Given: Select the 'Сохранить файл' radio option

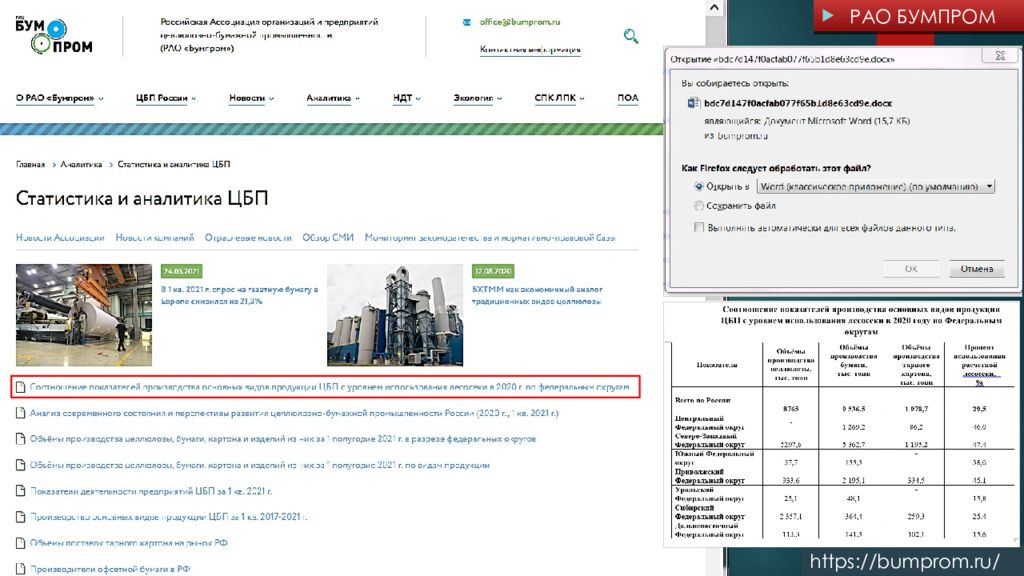Looking at the screenshot, I should coord(699,206).
